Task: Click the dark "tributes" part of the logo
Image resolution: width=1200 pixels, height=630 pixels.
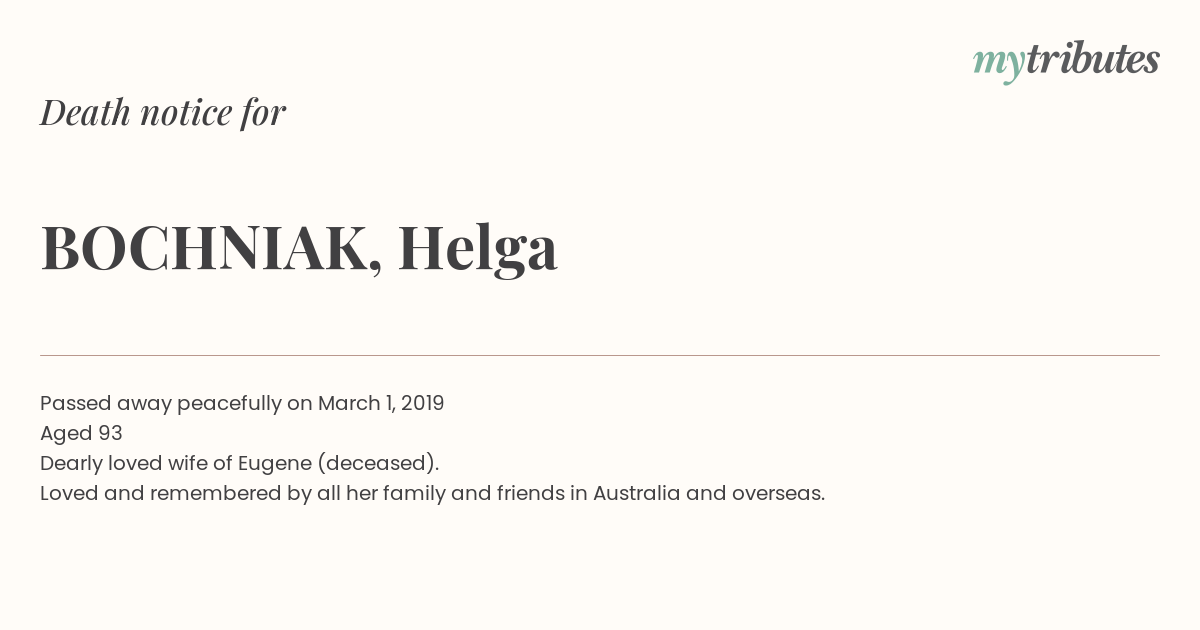Action: tap(1093, 58)
